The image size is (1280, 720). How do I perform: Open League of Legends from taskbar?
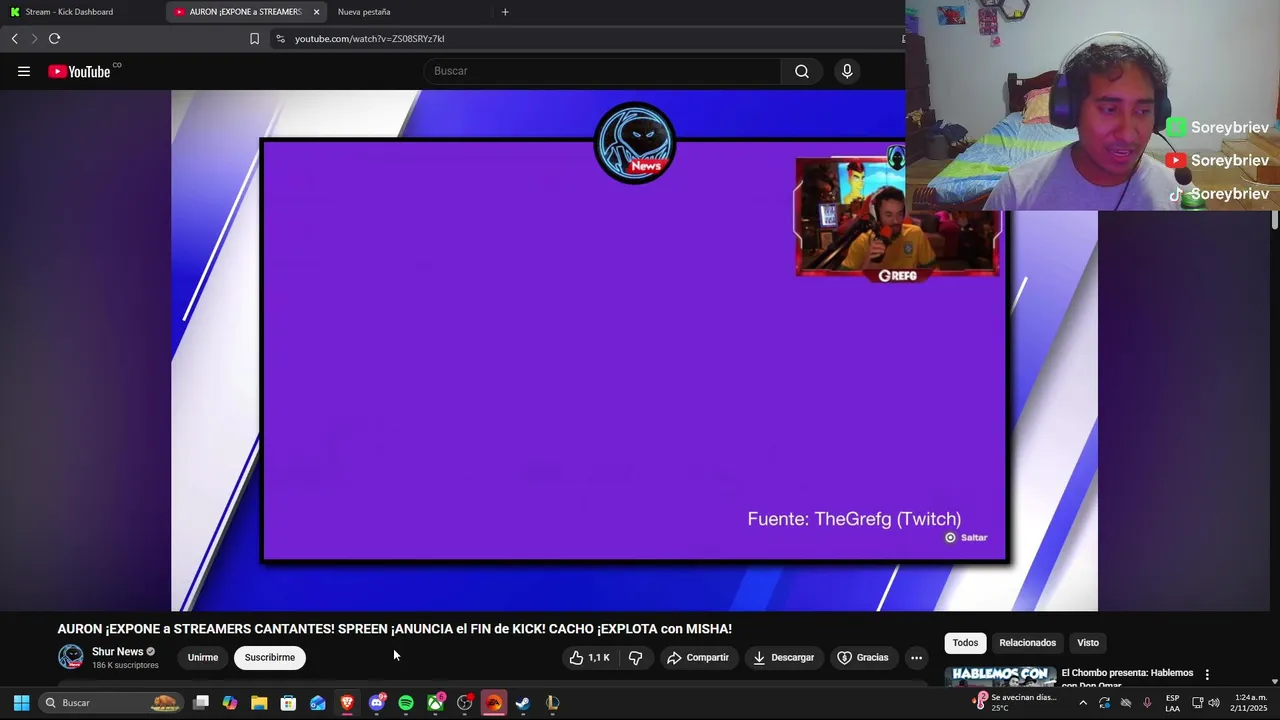click(x=552, y=702)
